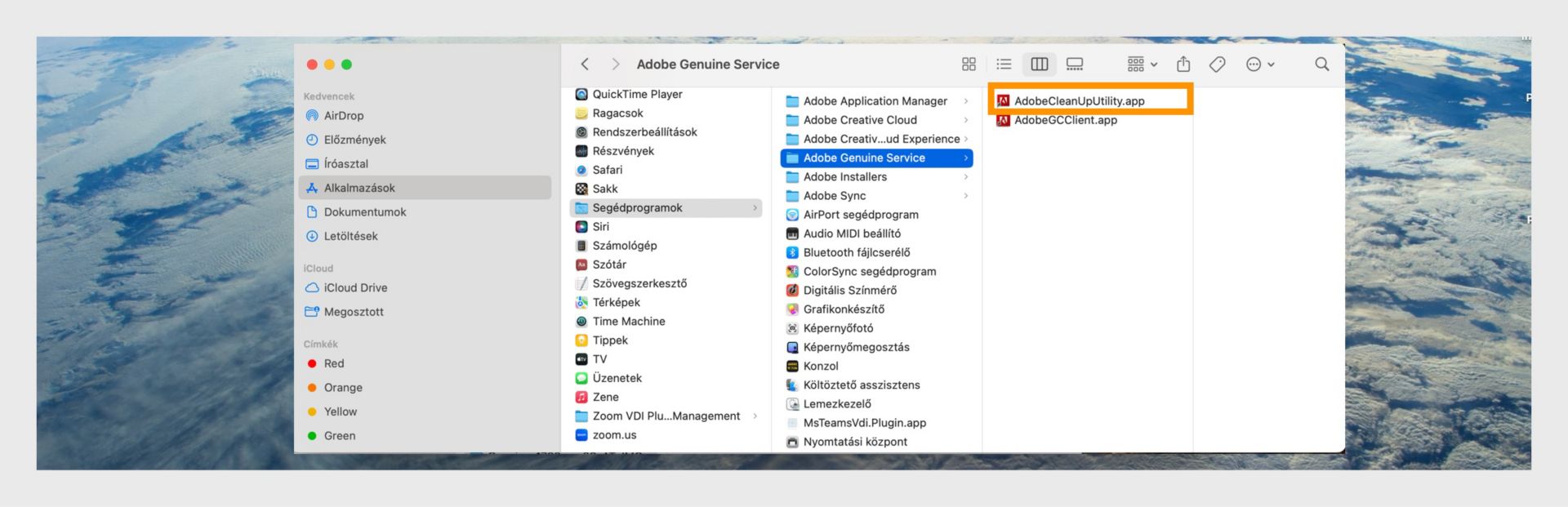The height and width of the screenshot is (507, 1568).
Task: Select Bluetooth fájlcserélő
Action: (x=877, y=252)
